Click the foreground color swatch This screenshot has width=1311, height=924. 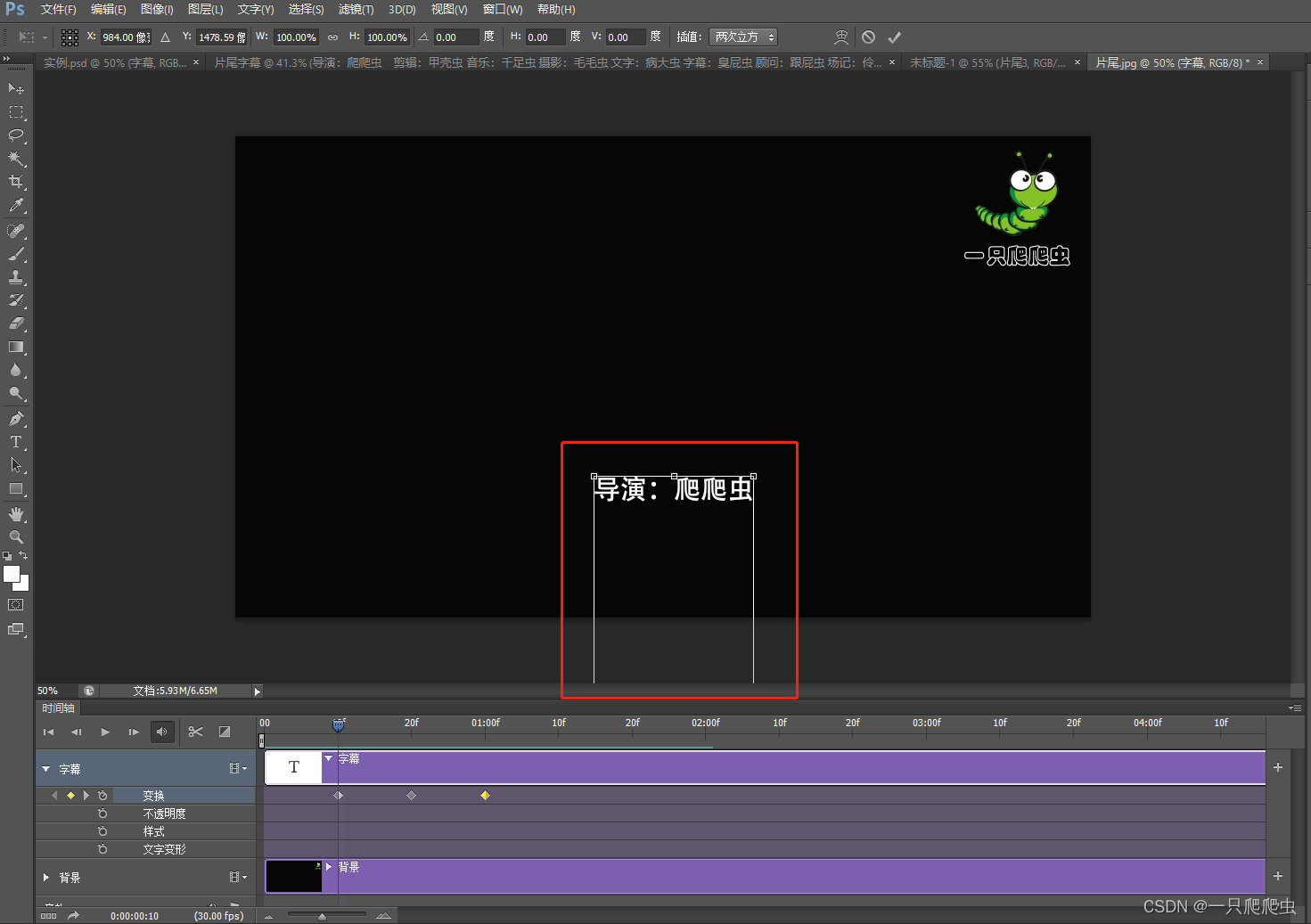12,575
